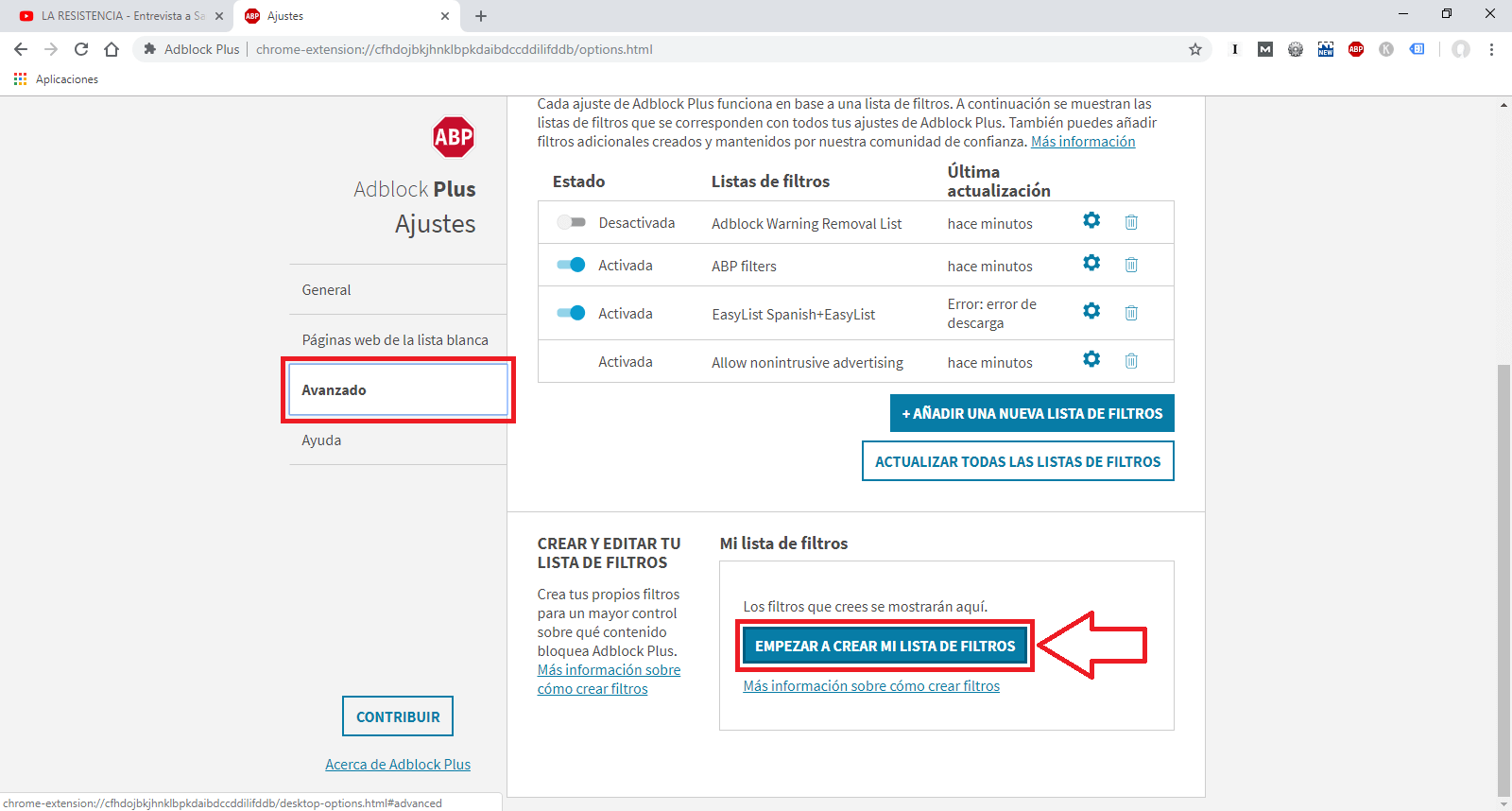Click the 'Error: error de descarga' status text

(x=992, y=313)
